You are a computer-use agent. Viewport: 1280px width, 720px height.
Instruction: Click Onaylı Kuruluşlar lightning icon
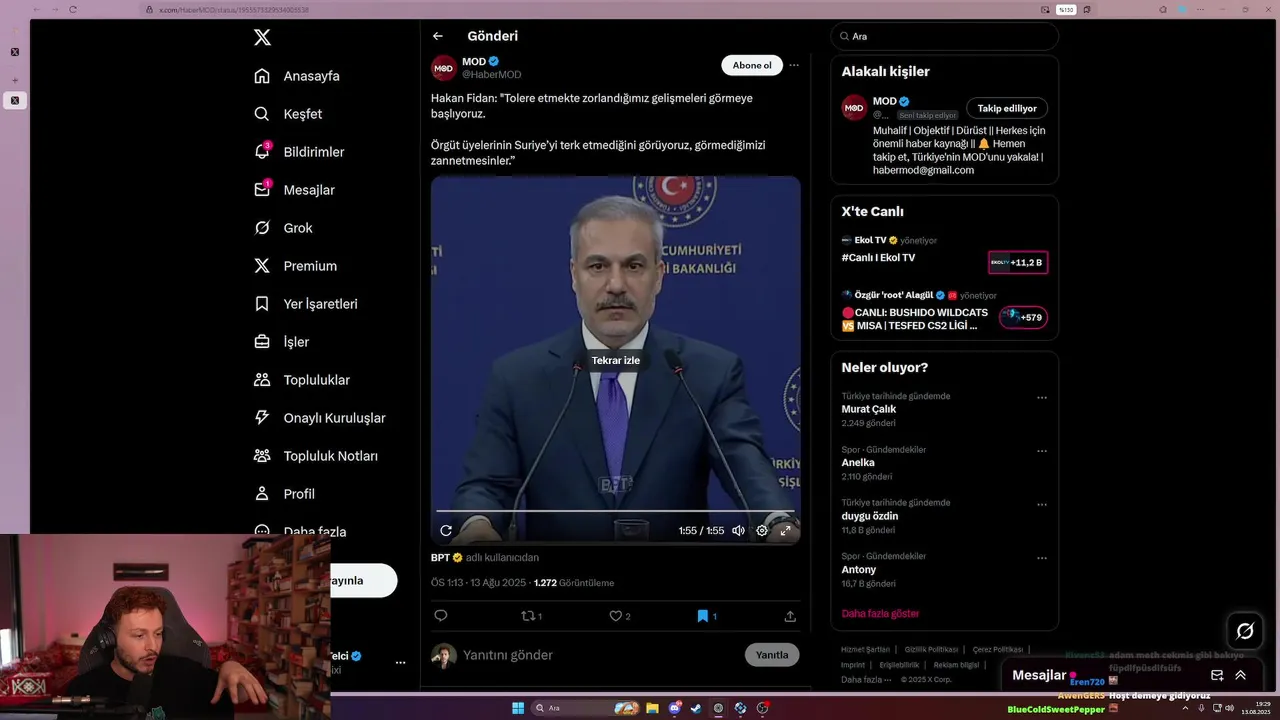pyautogui.click(x=262, y=418)
